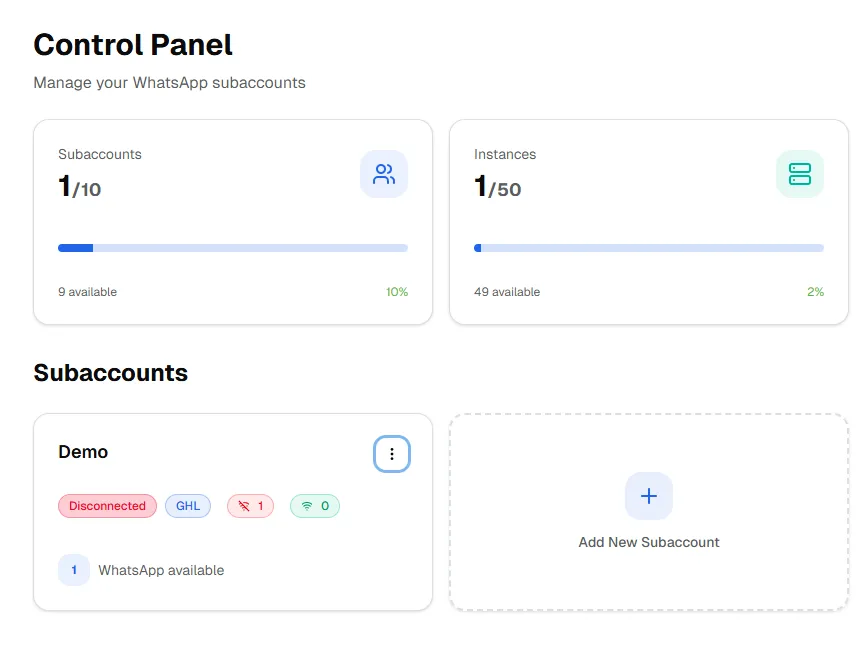Click the Disconnected status badge
The width and height of the screenshot is (858, 656).
point(107,506)
